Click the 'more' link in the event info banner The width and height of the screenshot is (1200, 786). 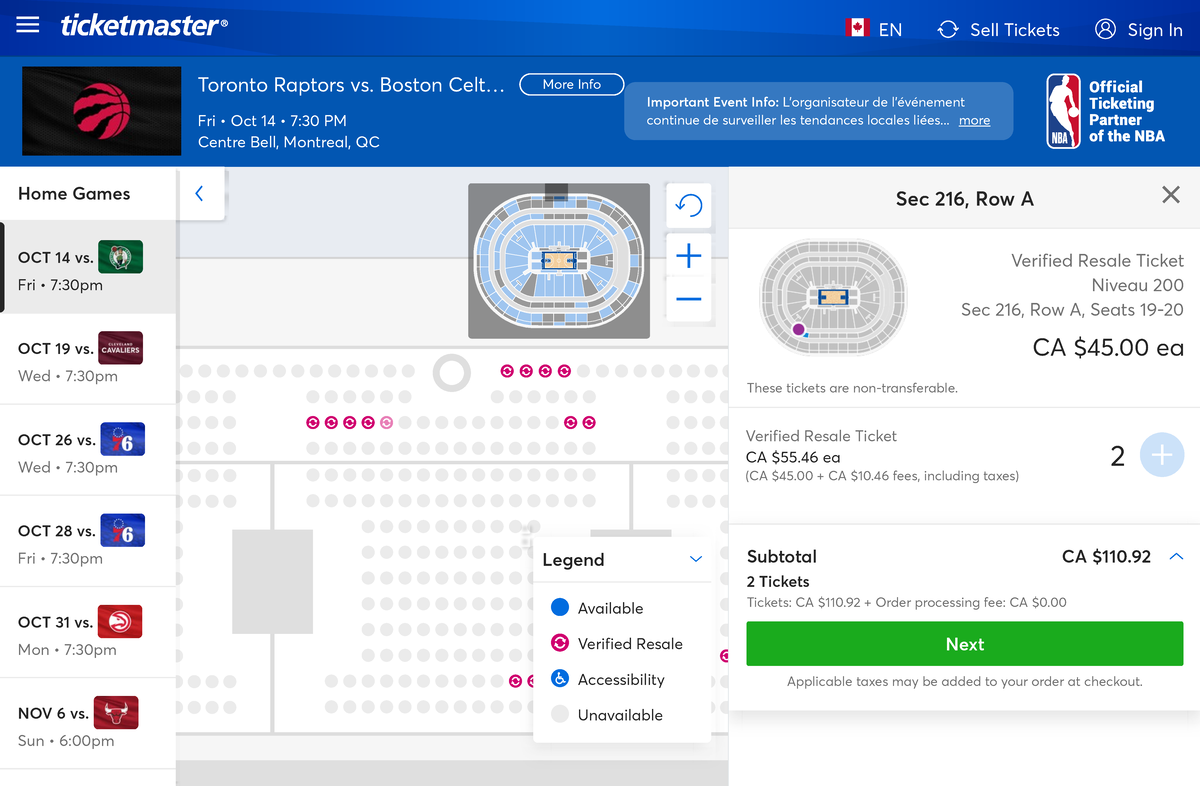[974, 120]
